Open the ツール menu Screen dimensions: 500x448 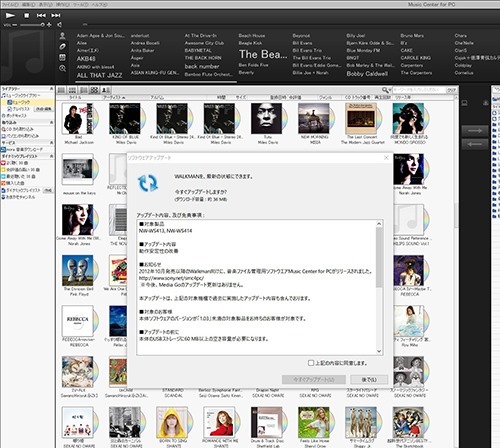(81, 5)
